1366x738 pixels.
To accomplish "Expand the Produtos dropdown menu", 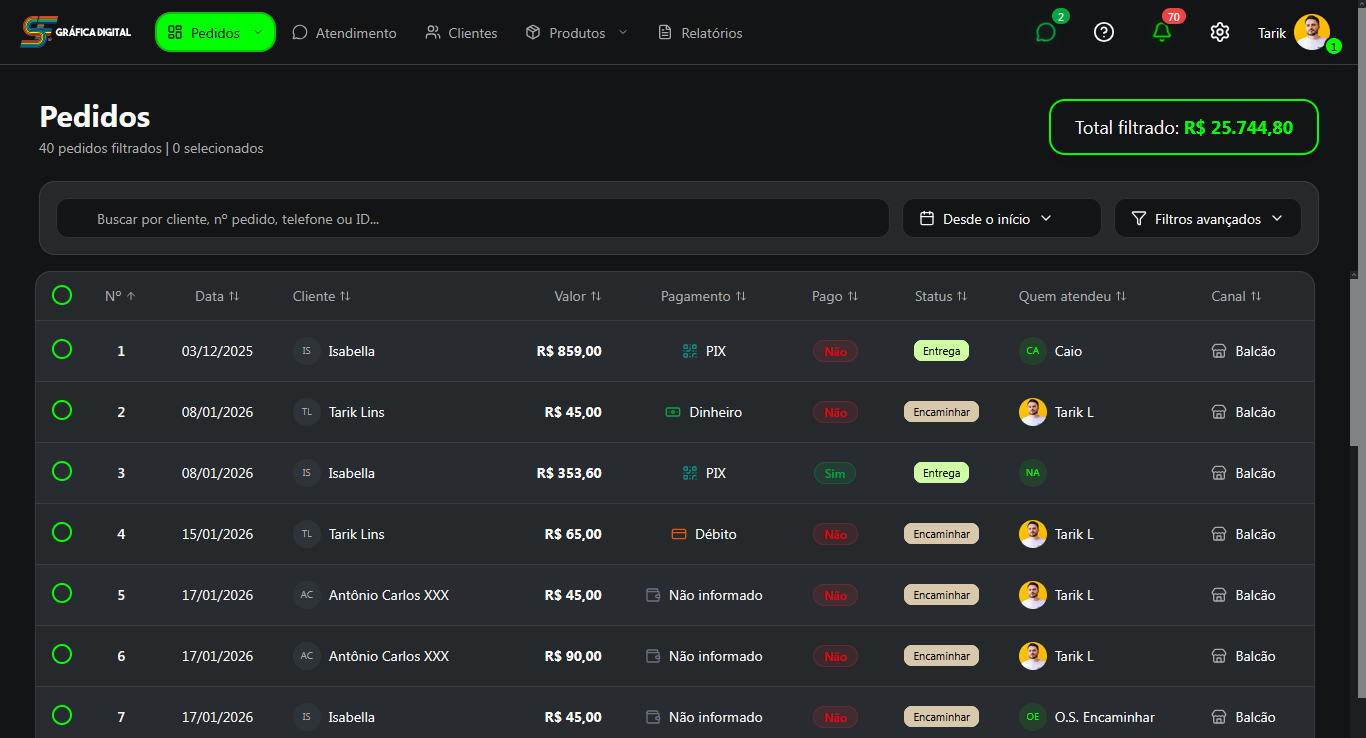I will [576, 32].
